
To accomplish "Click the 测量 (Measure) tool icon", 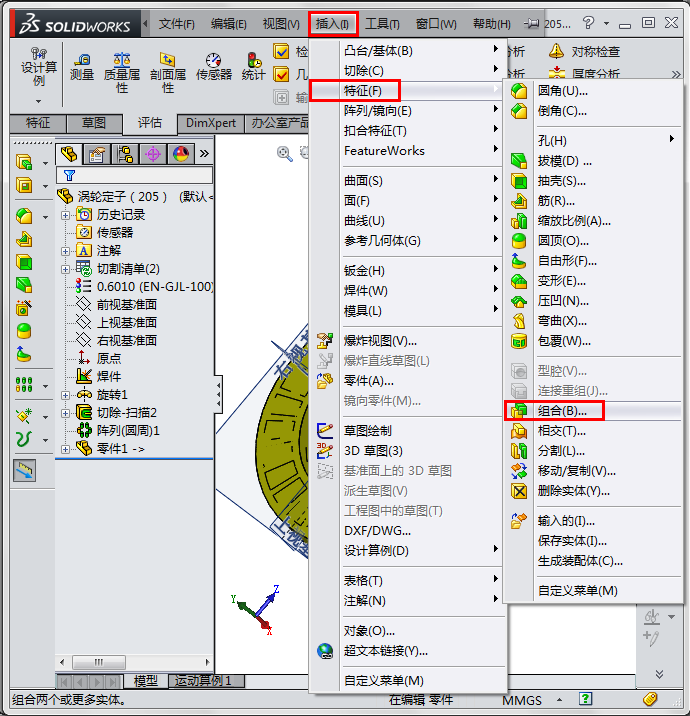I will (82, 66).
